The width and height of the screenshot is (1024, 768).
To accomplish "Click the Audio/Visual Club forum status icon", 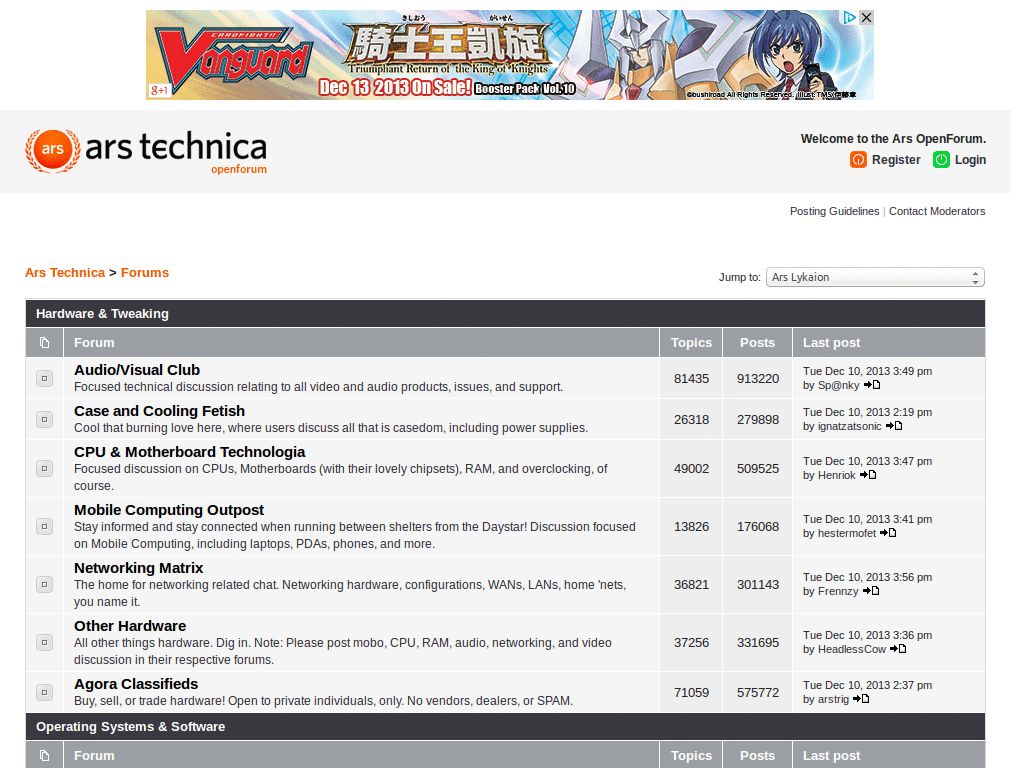I will (x=44, y=378).
